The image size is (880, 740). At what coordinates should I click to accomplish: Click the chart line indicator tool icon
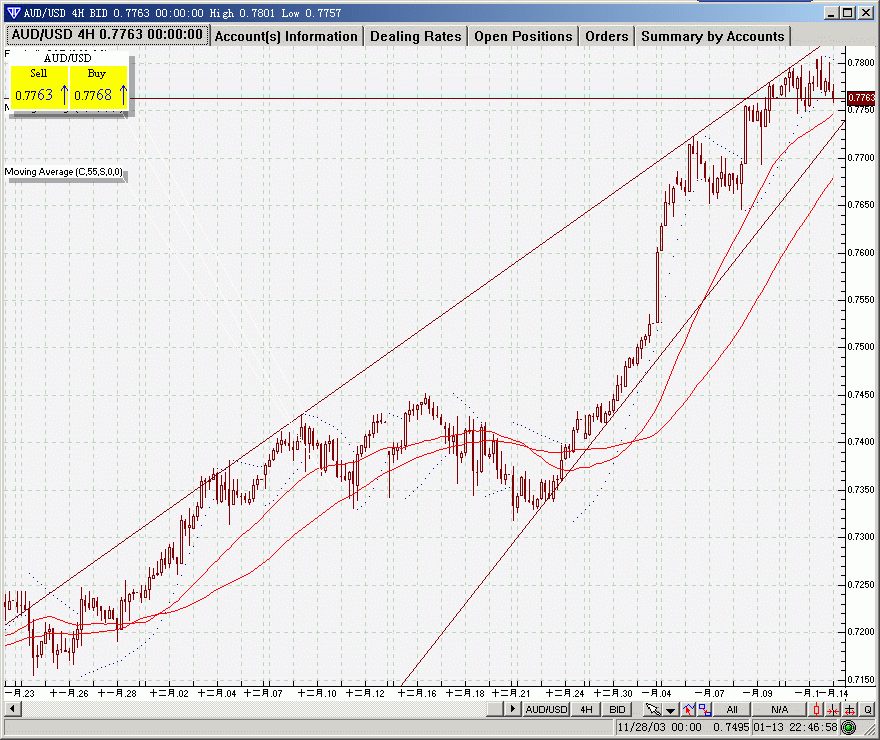(689, 710)
